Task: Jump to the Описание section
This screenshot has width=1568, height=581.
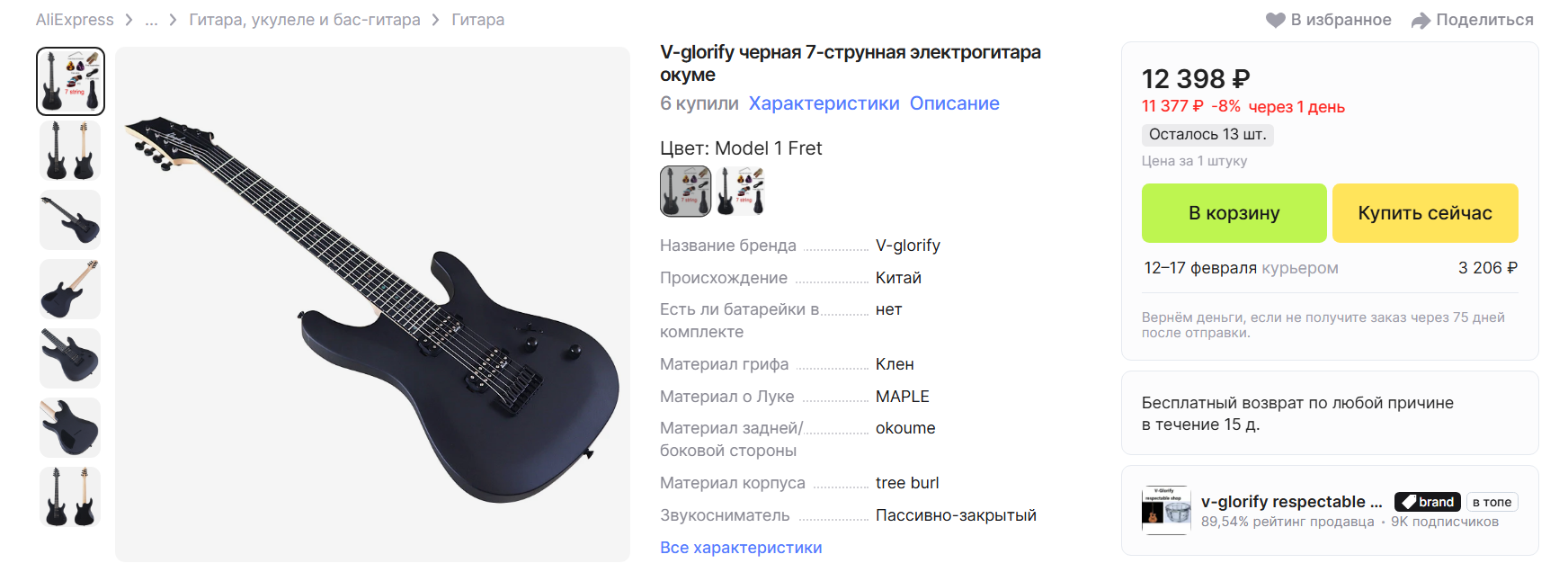Action: [x=954, y=103]
